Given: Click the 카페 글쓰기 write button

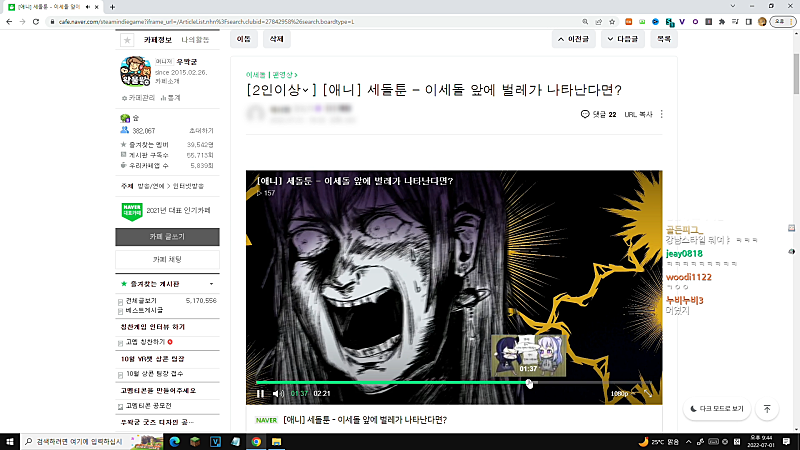Looking at the screenshot, I should click(167, 237).
